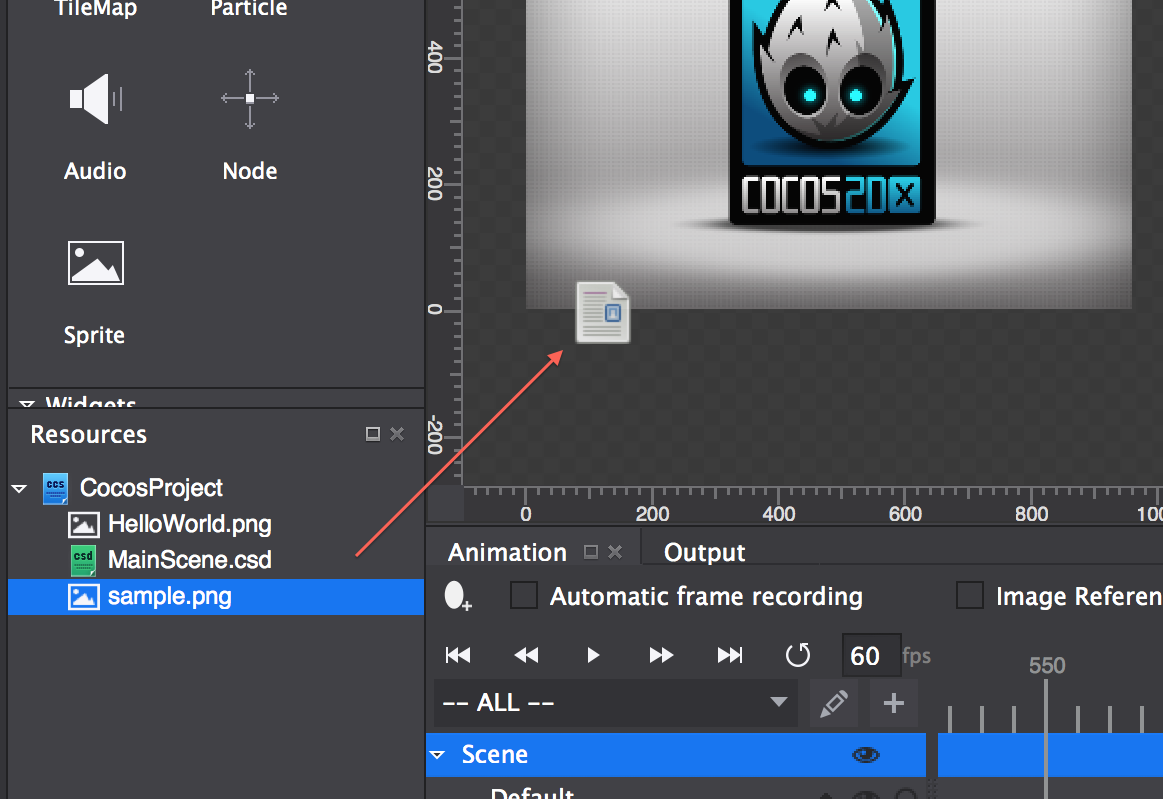This screenshot has width=1163, height=799.
Task: Switch to the Animation tab
Action: point(507,552)
